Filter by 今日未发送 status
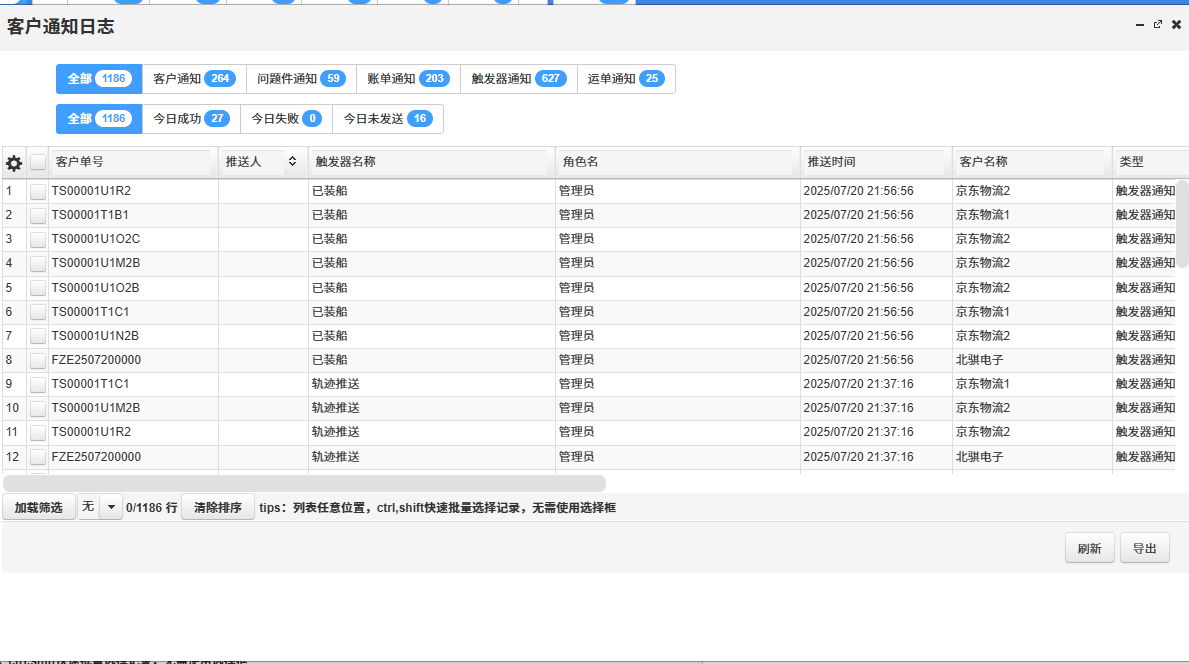Screen dimensions: 1189x664 387,119
